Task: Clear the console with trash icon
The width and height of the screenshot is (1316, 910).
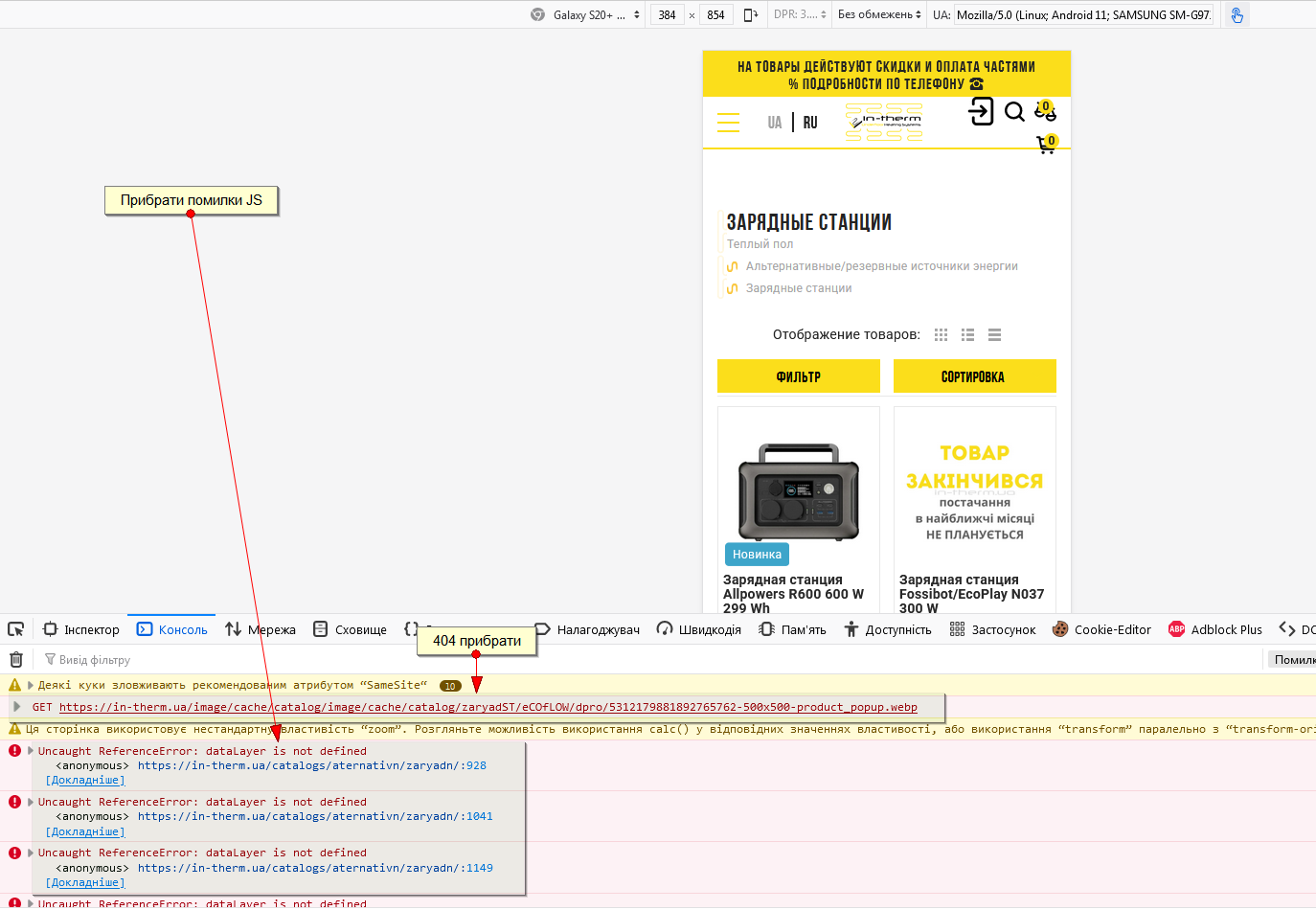Action: click(16, 660)
